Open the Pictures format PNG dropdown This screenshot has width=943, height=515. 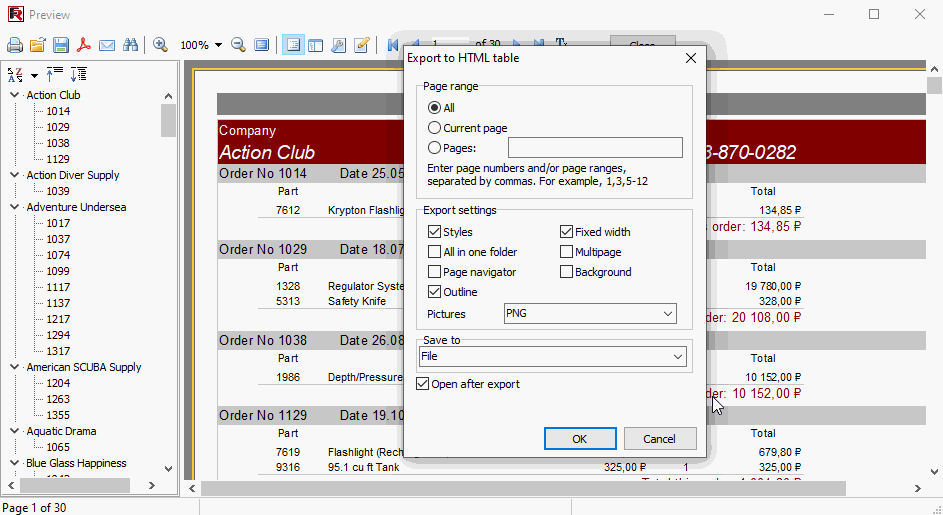point(590,314)
